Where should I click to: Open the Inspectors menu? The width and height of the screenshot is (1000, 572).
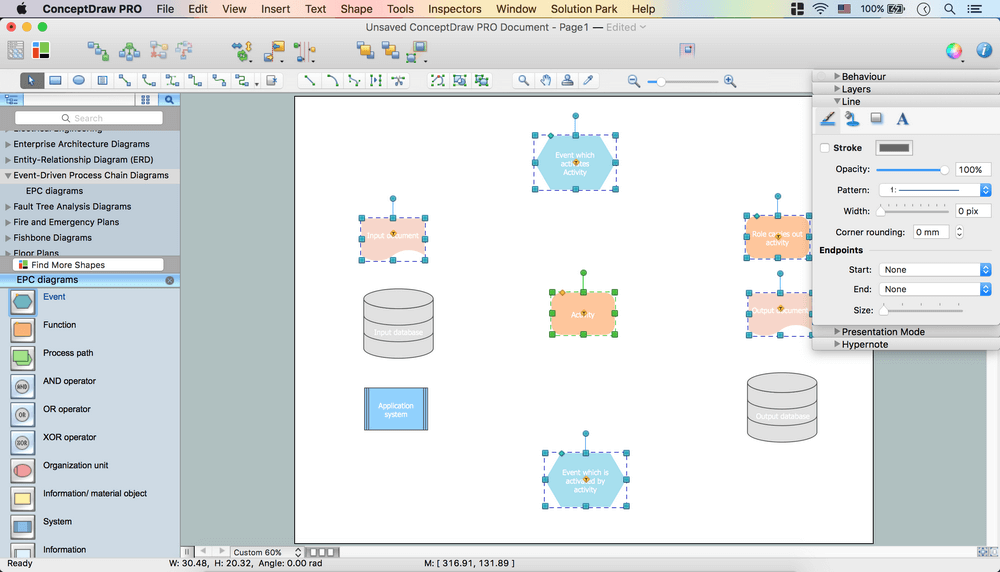[454, 9]
